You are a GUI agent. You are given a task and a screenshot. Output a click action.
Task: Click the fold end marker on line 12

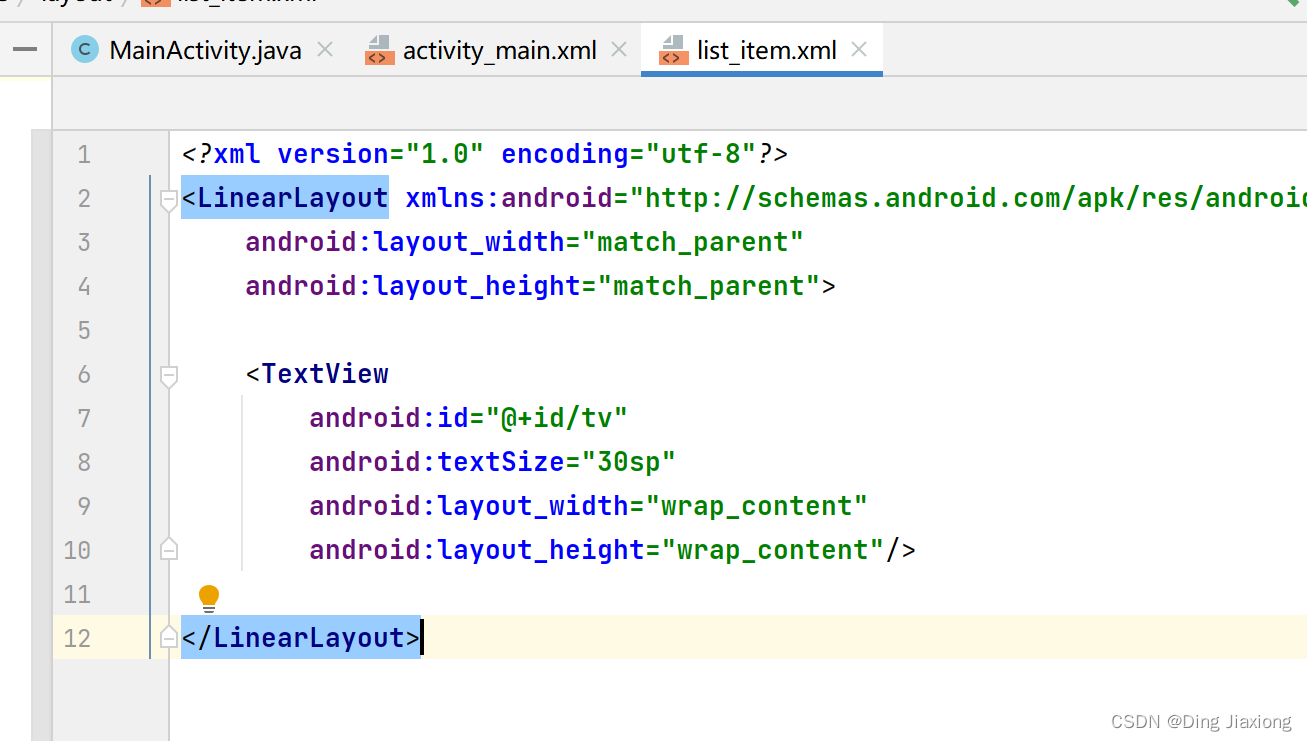[169, 638]
